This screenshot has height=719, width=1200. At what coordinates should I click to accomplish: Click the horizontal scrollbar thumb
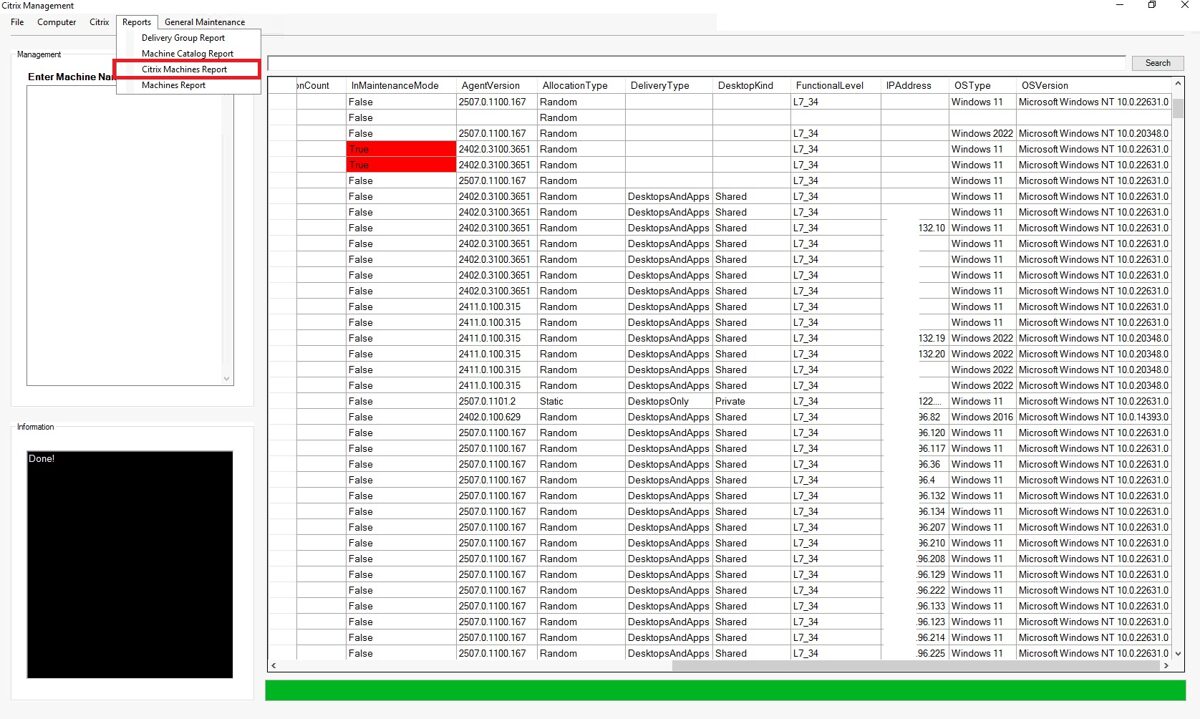pyautogui.click(x=916, y=666)
